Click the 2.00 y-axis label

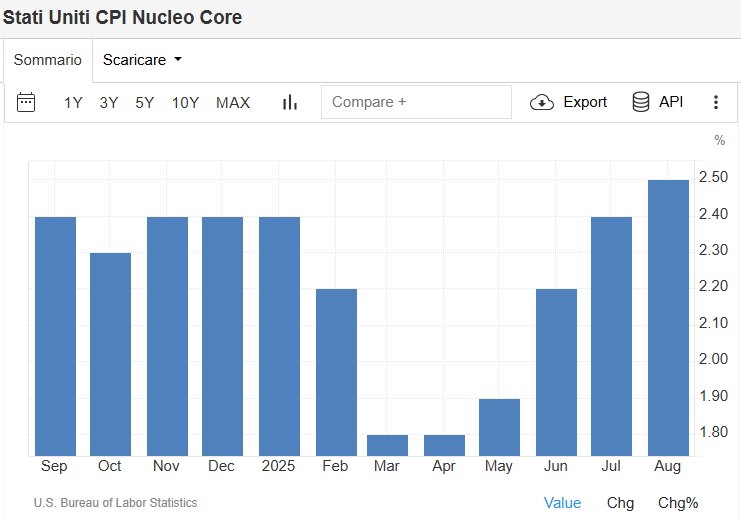tap(713, 359)
